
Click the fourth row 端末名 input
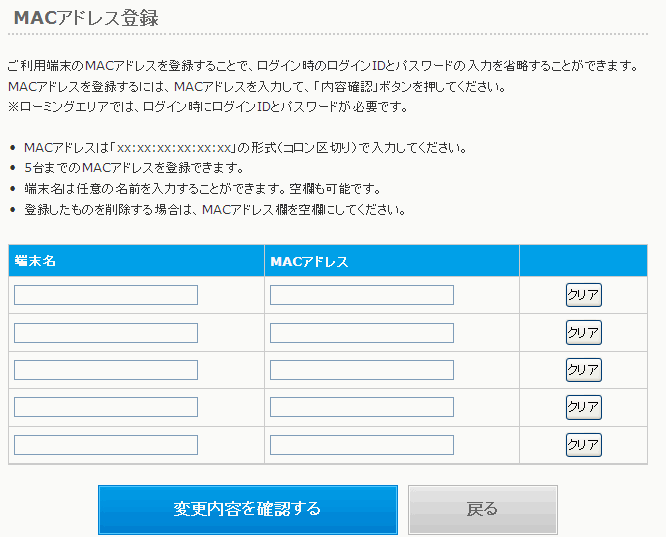pyautogui.click(x=106, y=407)
